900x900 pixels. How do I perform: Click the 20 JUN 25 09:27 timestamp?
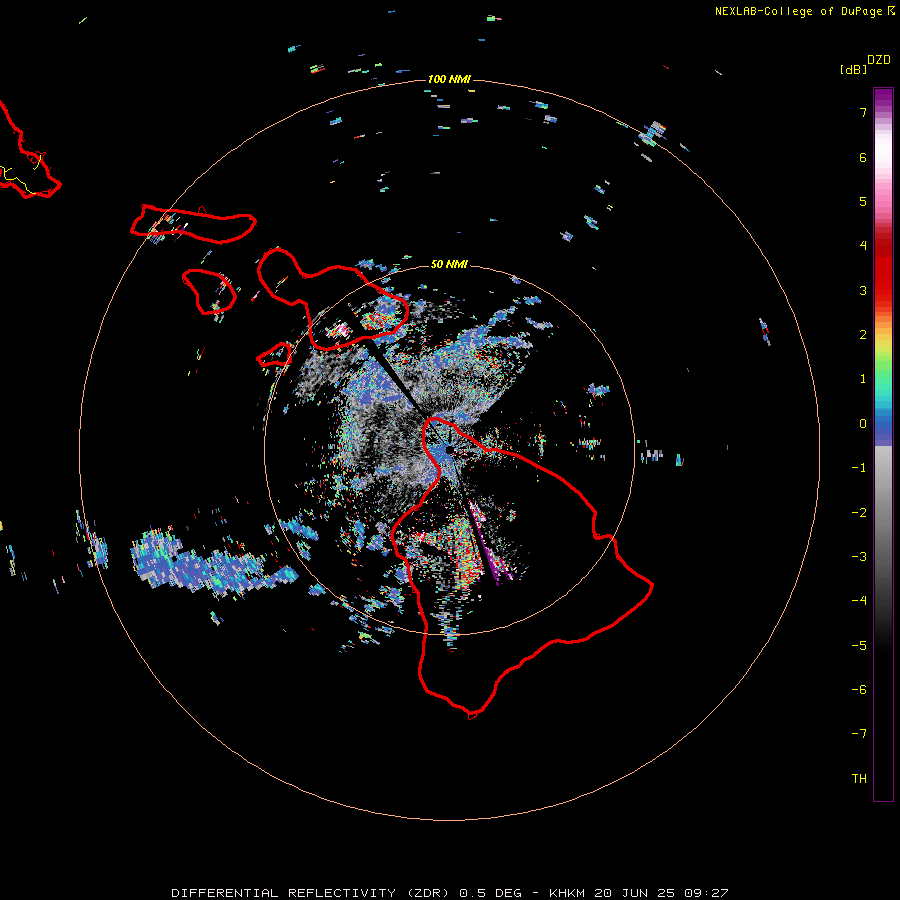coord(661,893)
